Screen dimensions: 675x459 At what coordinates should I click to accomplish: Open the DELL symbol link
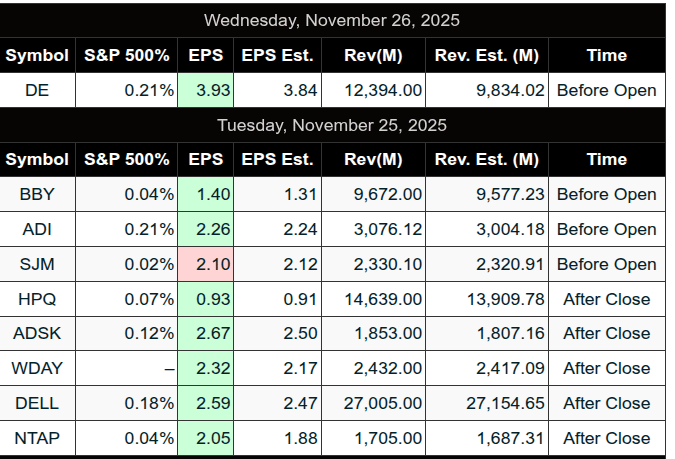point(37,403)
